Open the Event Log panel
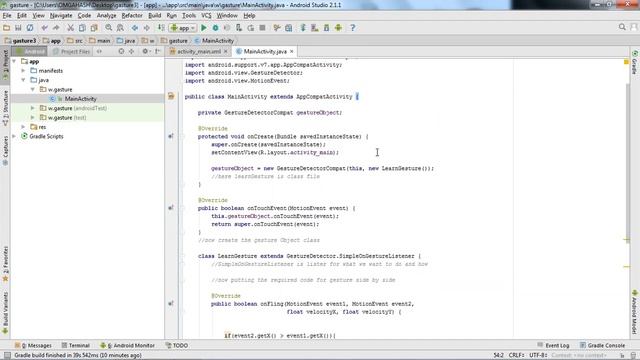The height and width of the screenshot is (360, 640). pyautogui.click(x=553, y=345)
